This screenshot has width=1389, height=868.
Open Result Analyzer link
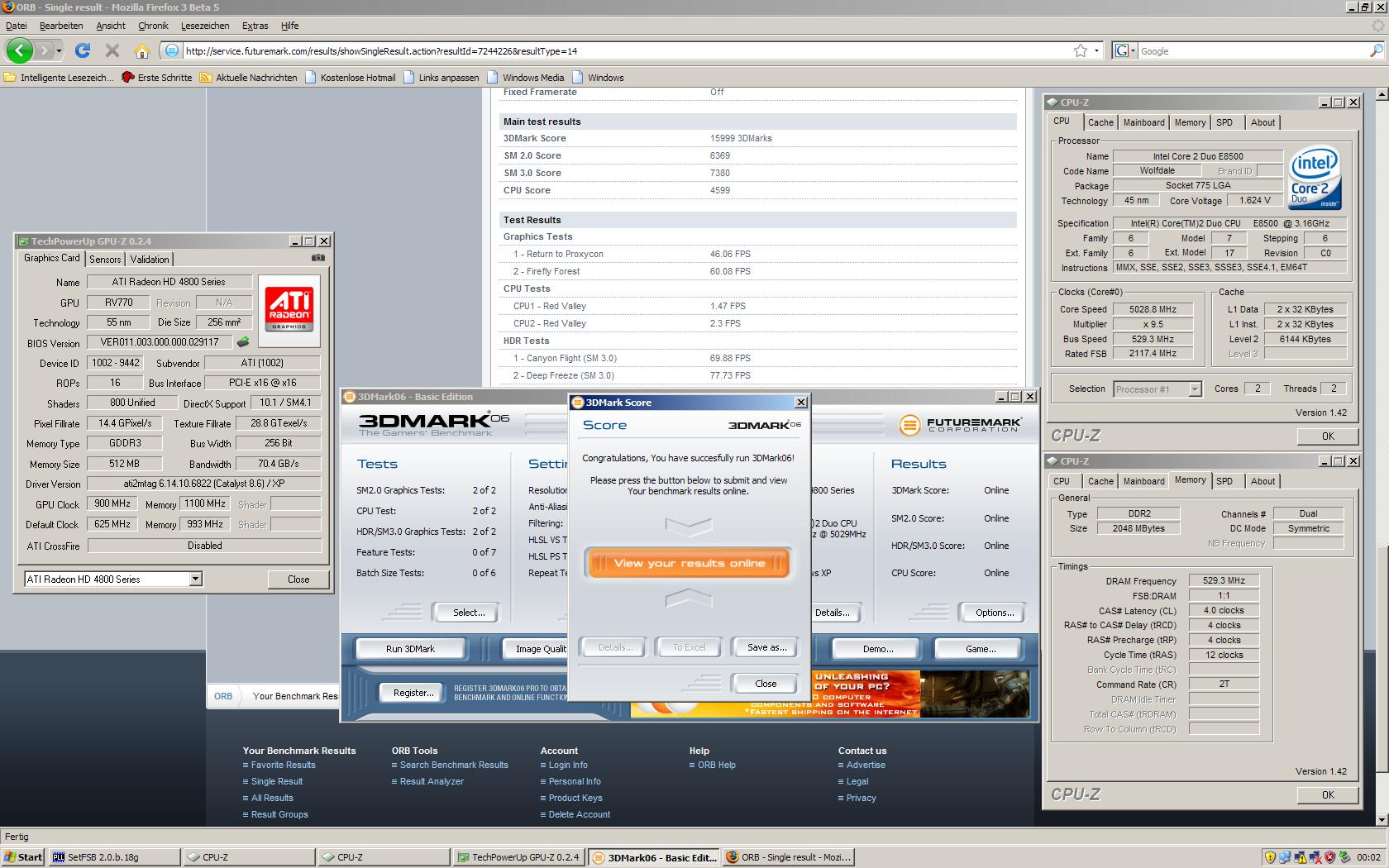(432, 781)
